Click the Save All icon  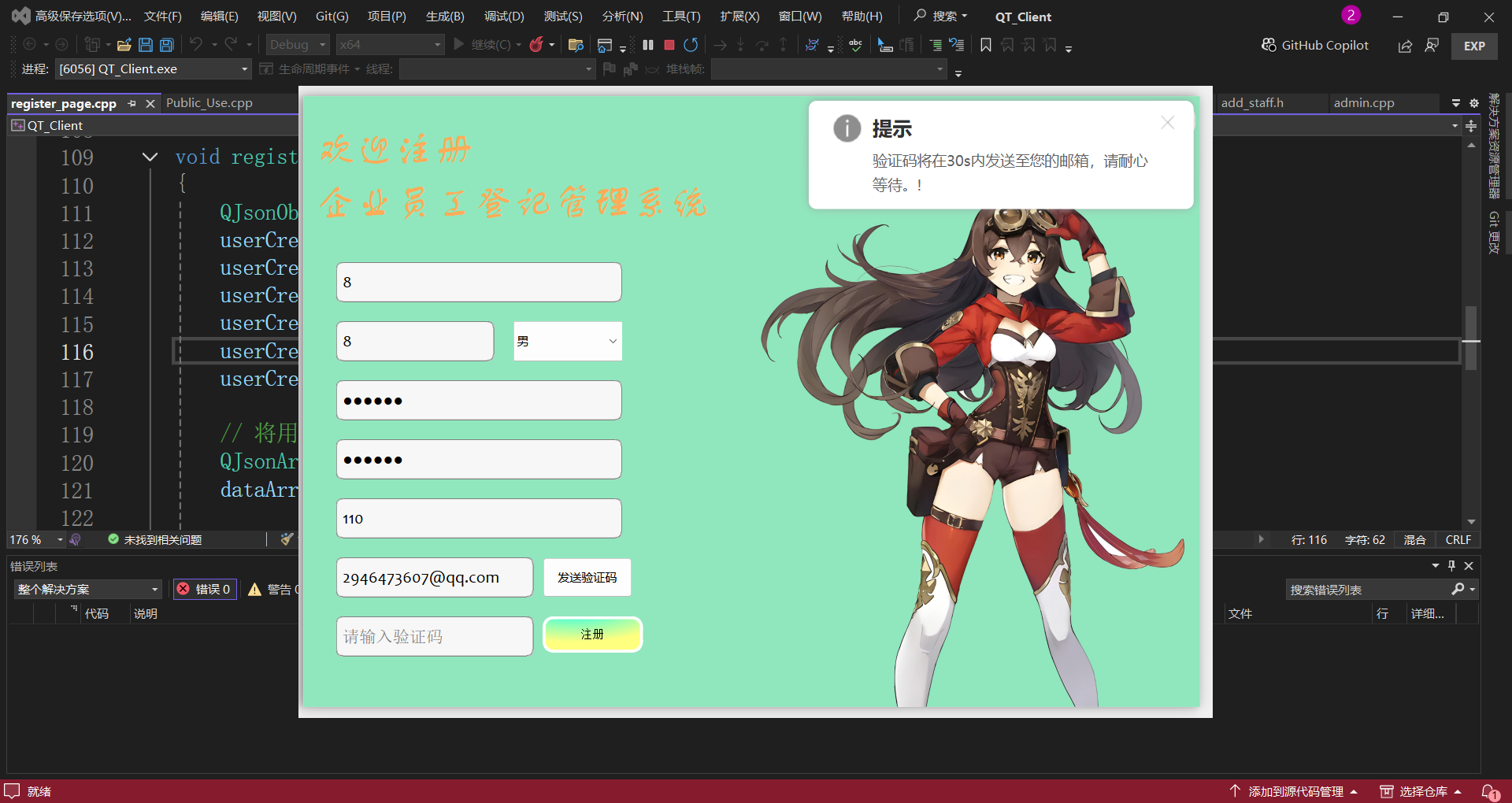[167, 45]
